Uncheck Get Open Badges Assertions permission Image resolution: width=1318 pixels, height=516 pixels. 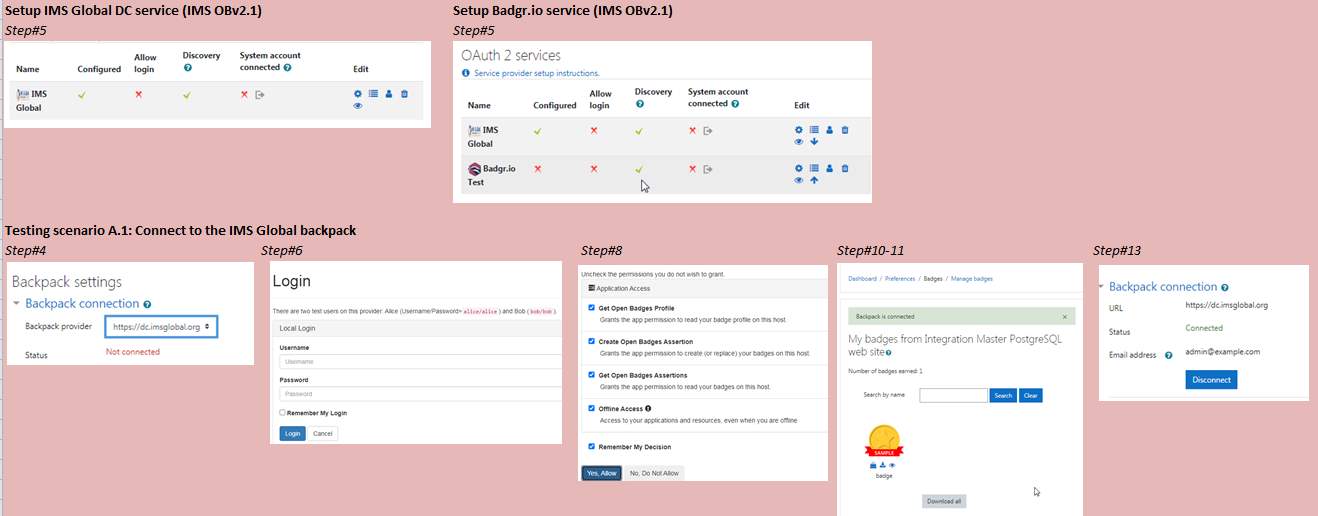[x=591, y=374]
